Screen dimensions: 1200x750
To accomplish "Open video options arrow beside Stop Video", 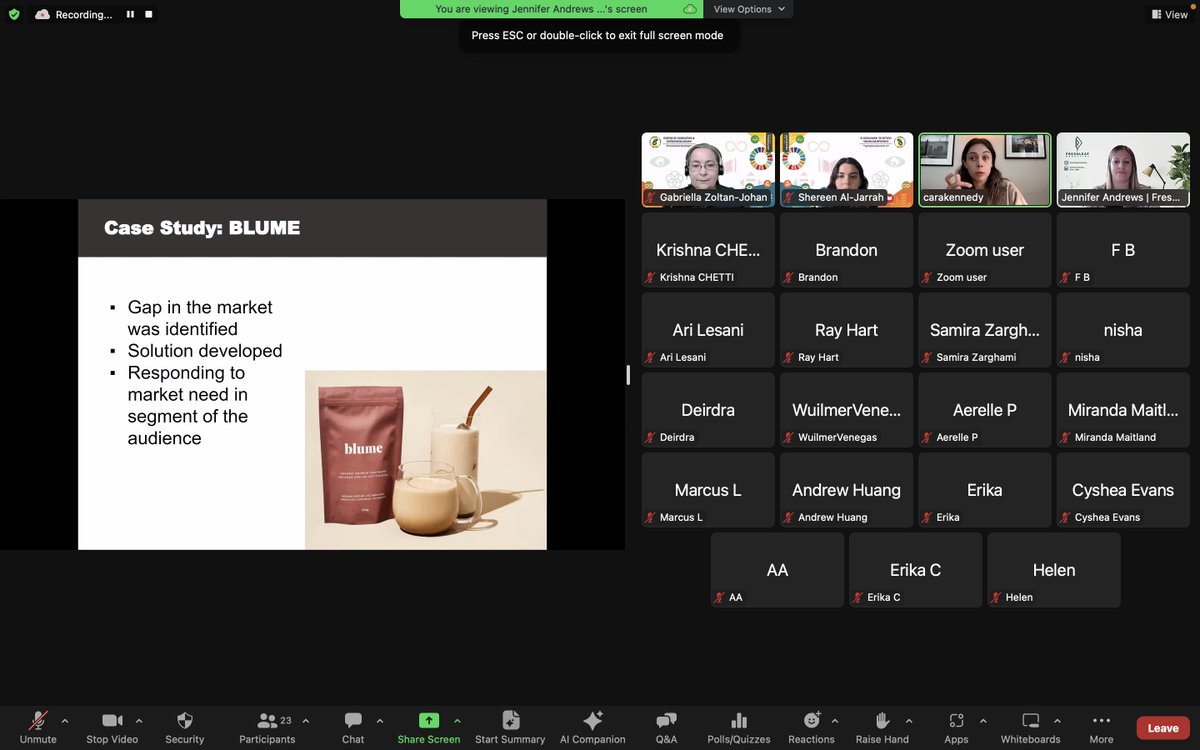I will [x=139, y=720].
